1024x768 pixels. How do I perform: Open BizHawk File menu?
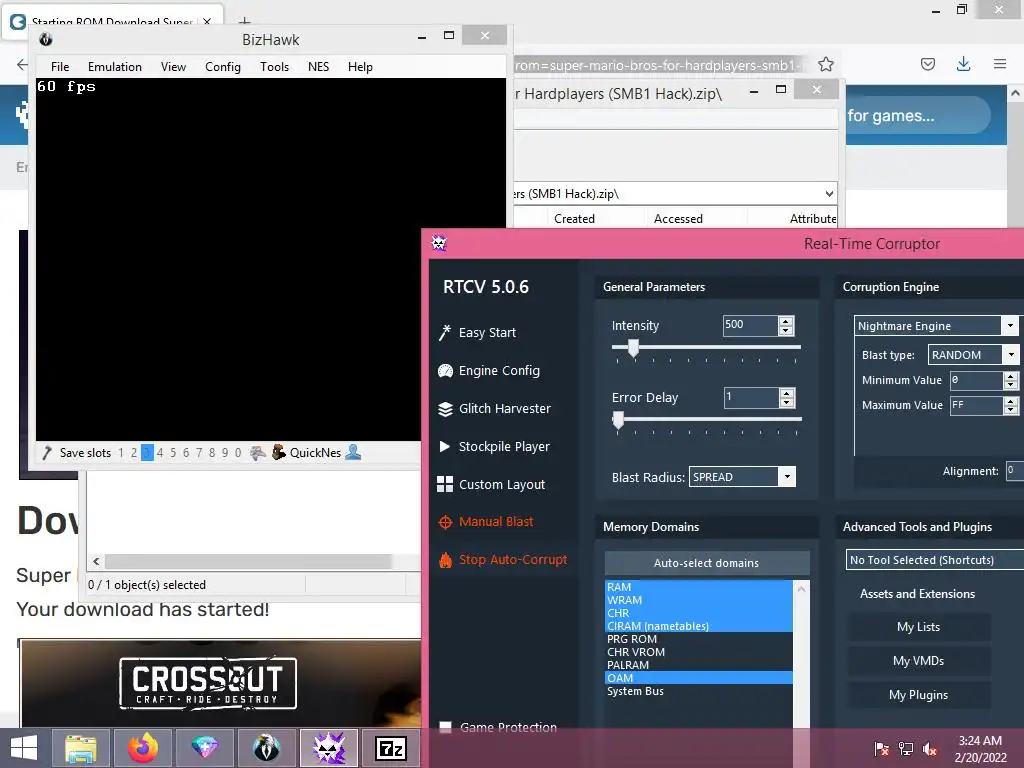60,67
